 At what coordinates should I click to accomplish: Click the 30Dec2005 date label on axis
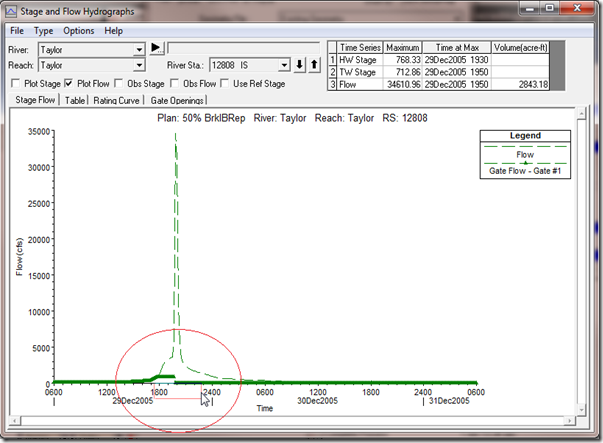(x=317, y=401)
